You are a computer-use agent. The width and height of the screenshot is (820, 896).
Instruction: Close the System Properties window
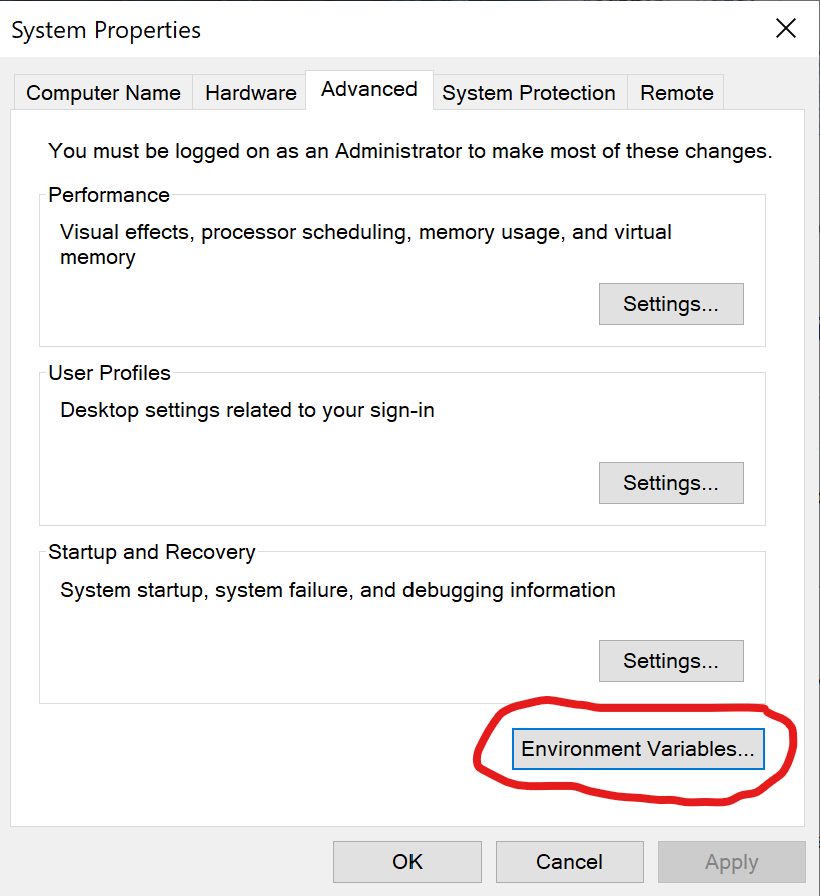point(786,29)
